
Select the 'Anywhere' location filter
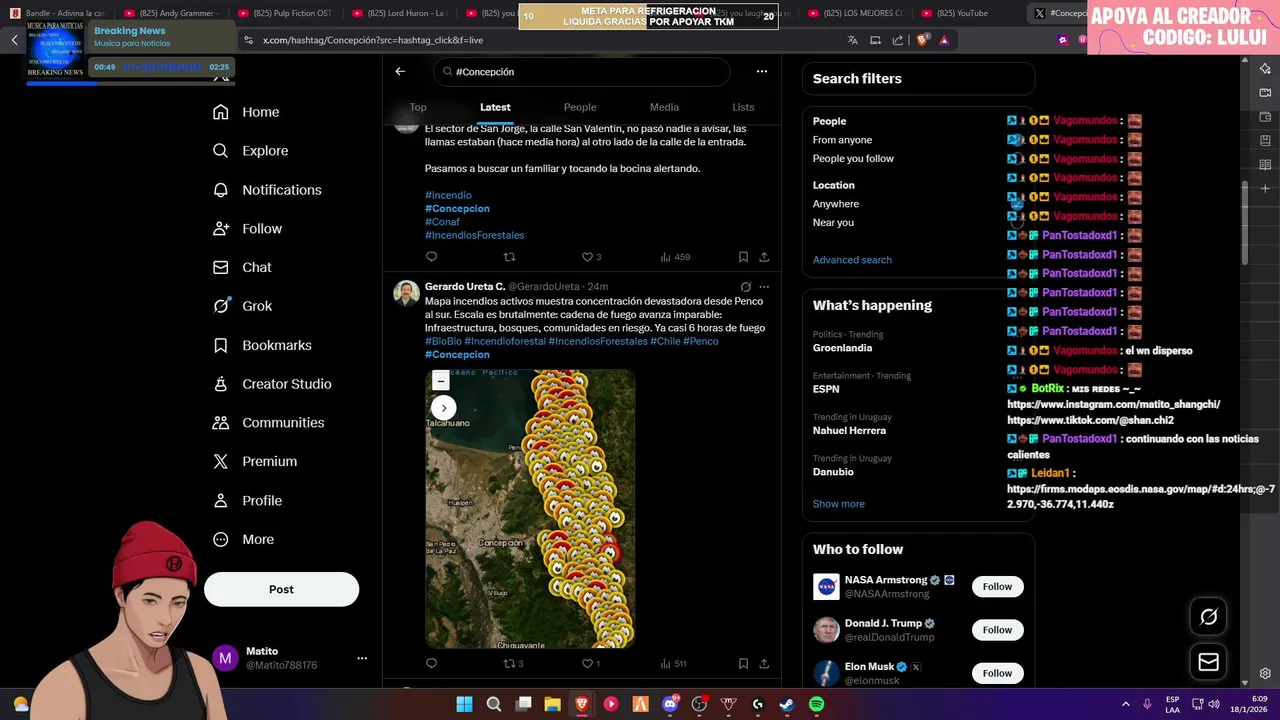coord(836,204)
